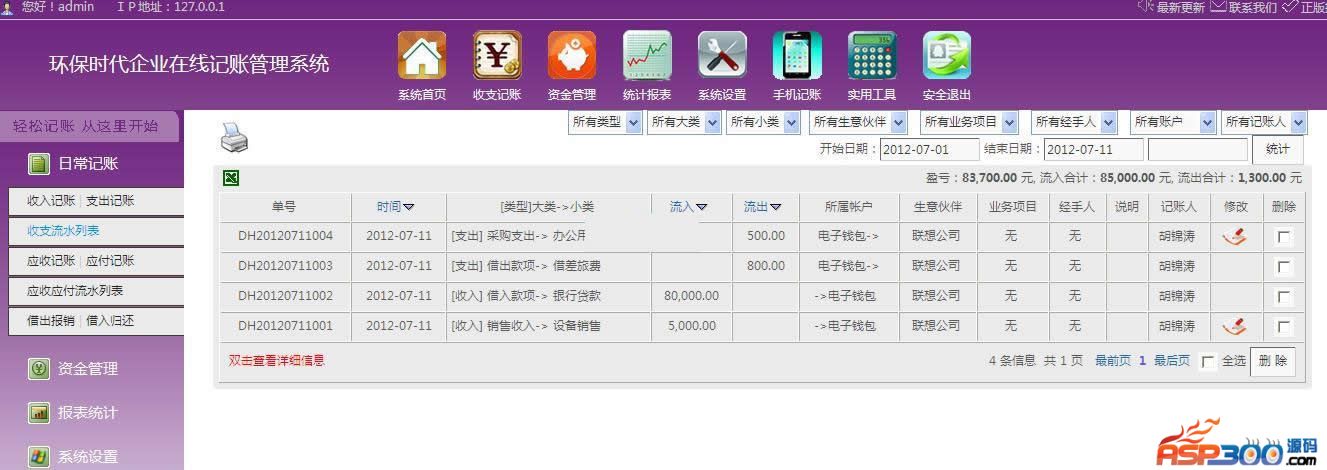Click the 500.00 outflow amount
The height and width of the screenshot is (470, 1327).
(x=765, y=236)
